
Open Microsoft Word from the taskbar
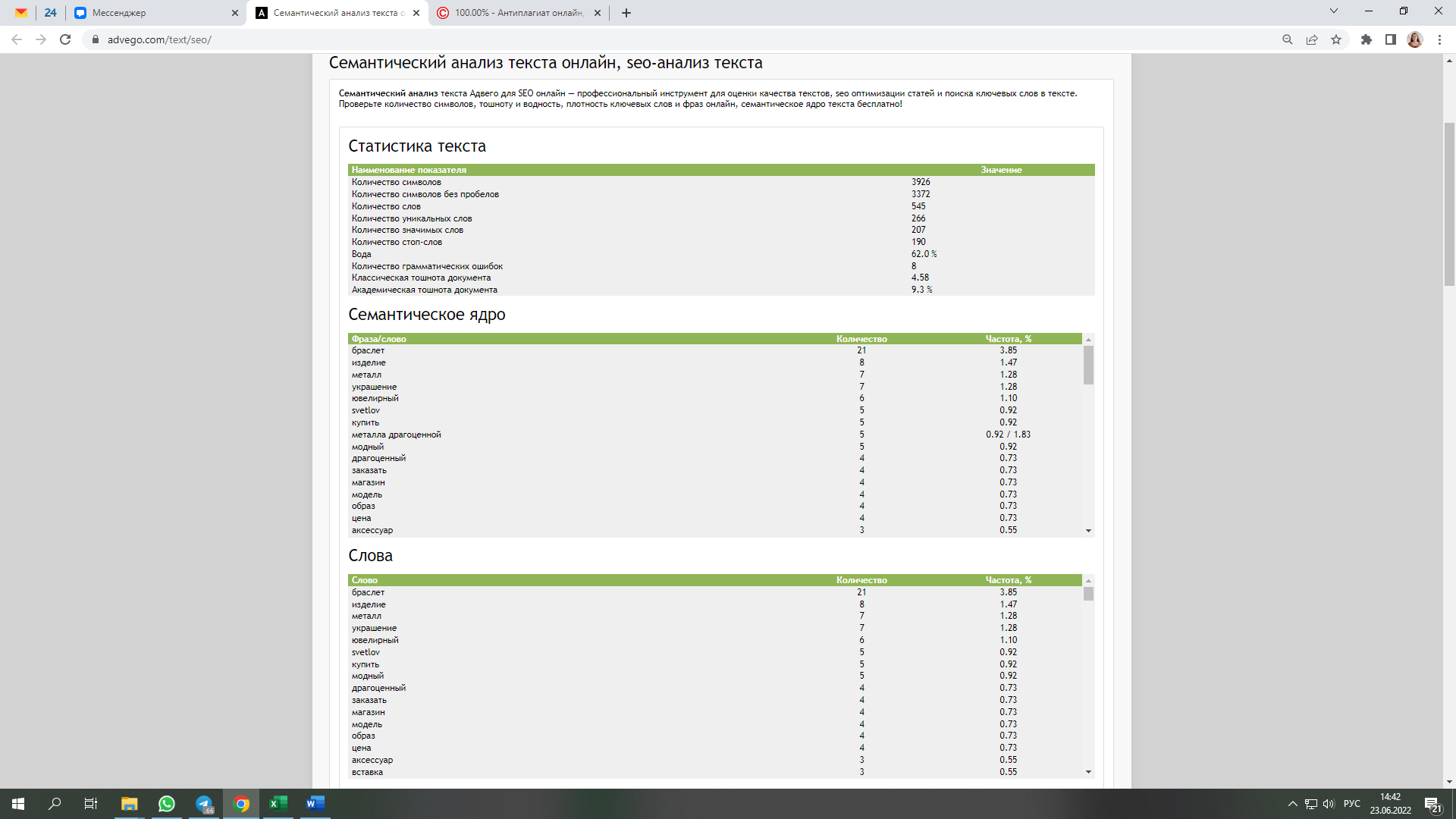pos(314,804)
